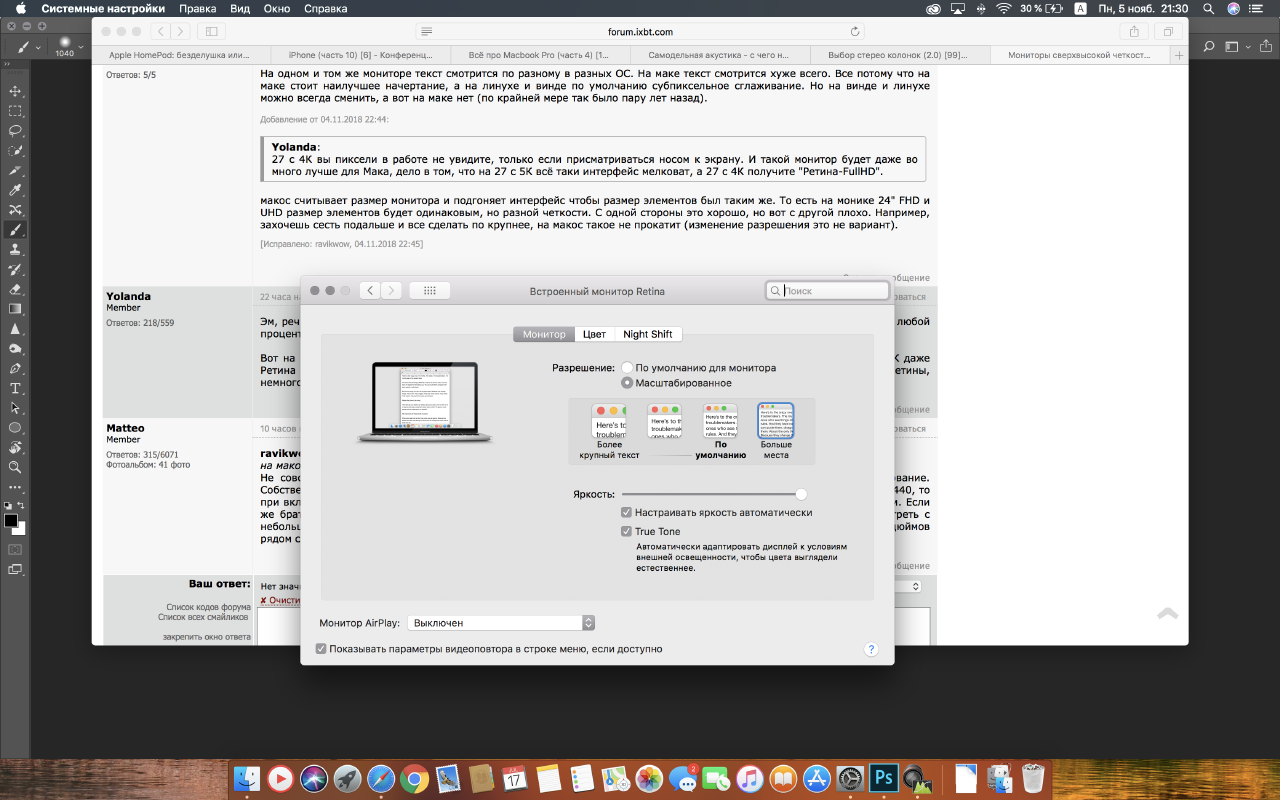
Task: Activate the Brush tool in Photoshop toolbar
Action: pyautogui.click(x=15, y=229)
